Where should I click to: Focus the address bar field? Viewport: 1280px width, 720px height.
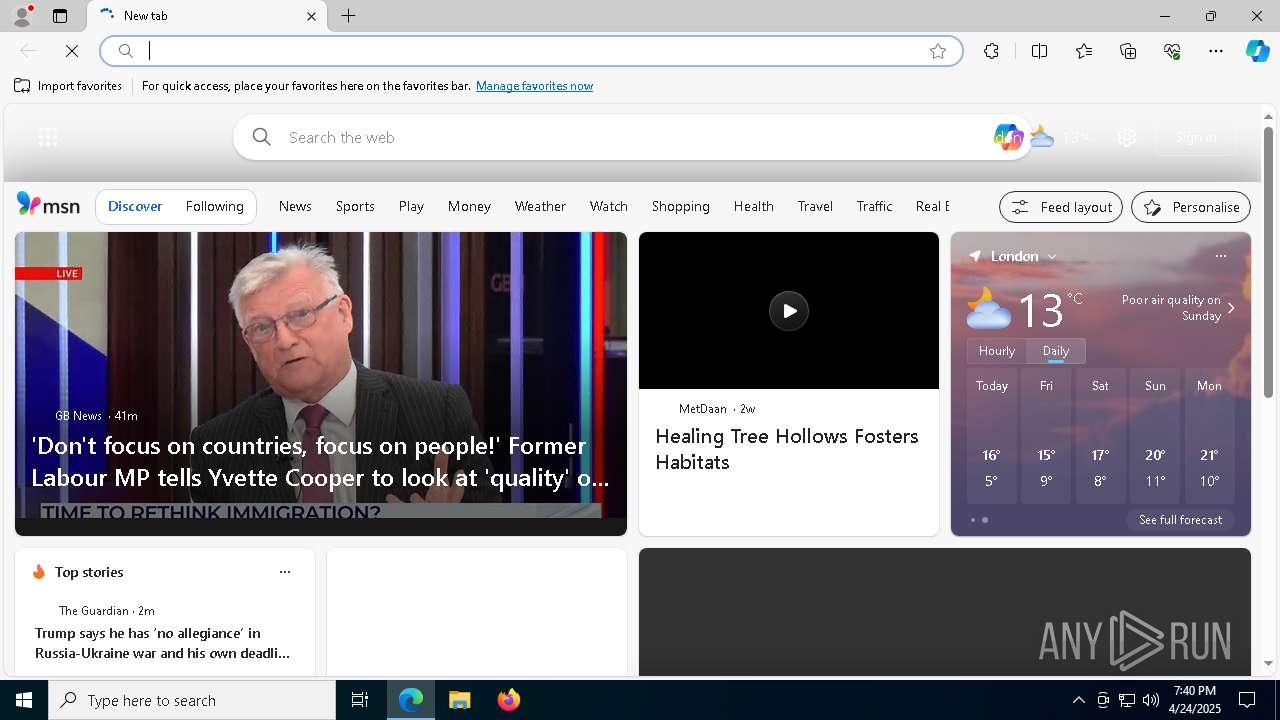pos(530,51)
